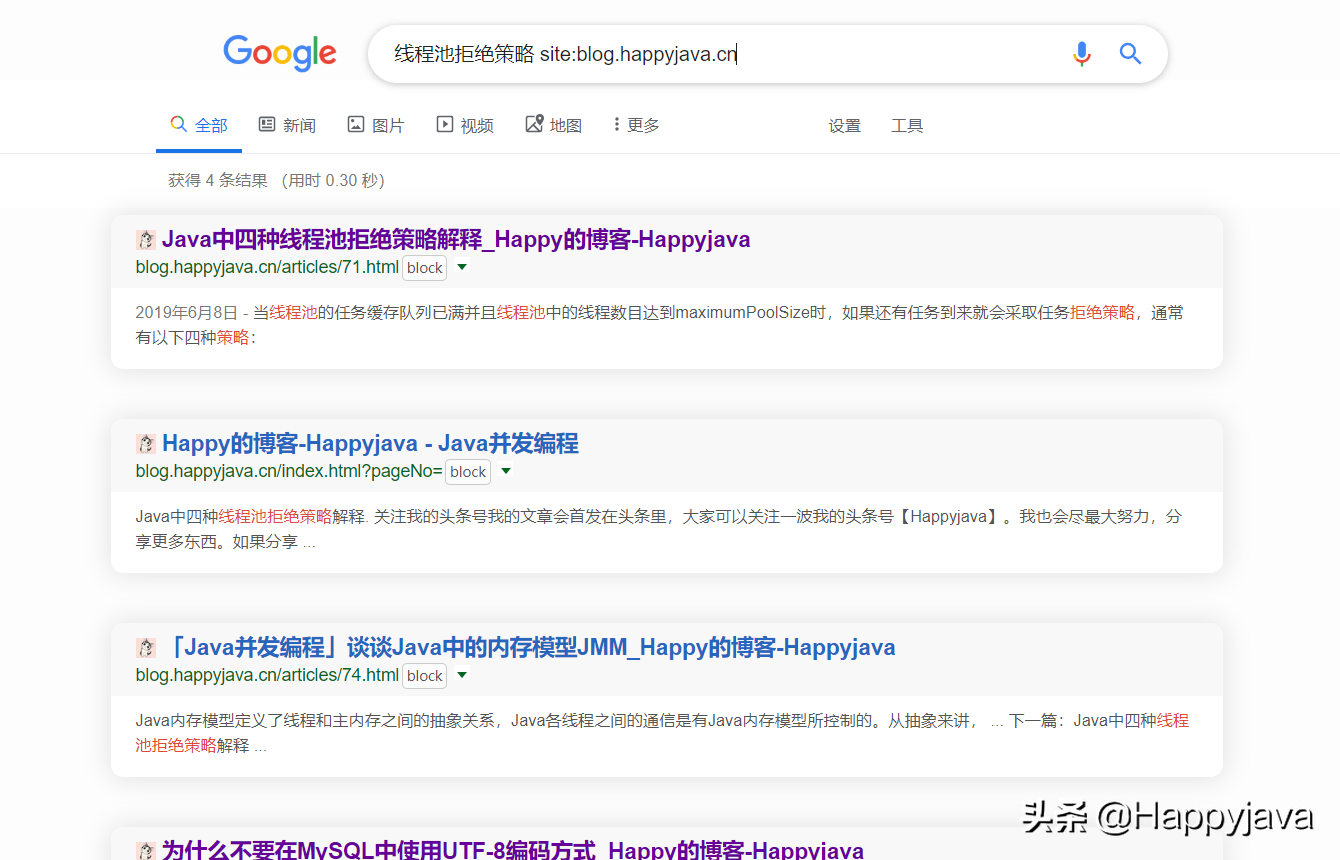Screen dimensions: 1340x860
Task: Switch to the 新闻 (News) tab
Action: [x=287, y=125]
